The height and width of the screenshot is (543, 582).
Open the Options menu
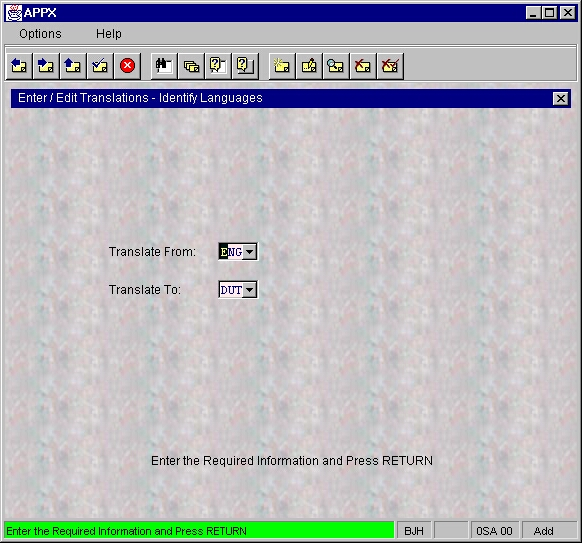point(40,34)
